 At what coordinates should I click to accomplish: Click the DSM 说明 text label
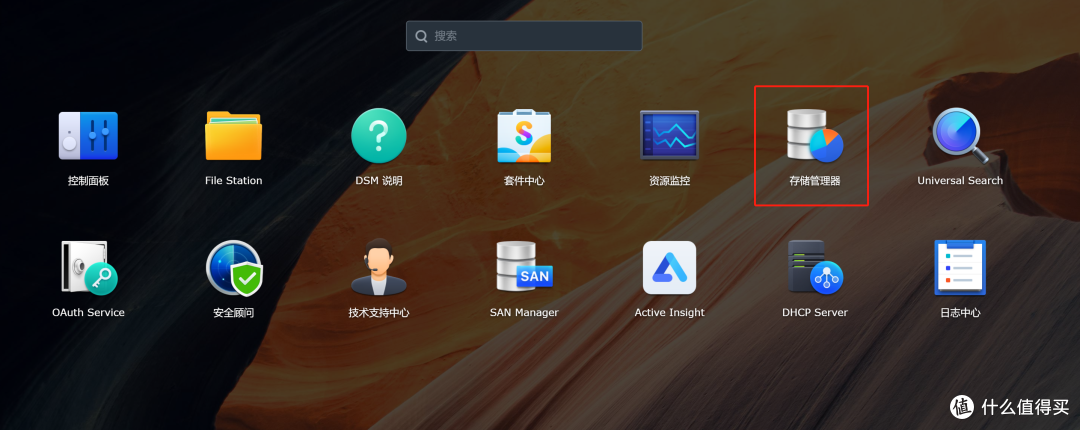(379, 181)
